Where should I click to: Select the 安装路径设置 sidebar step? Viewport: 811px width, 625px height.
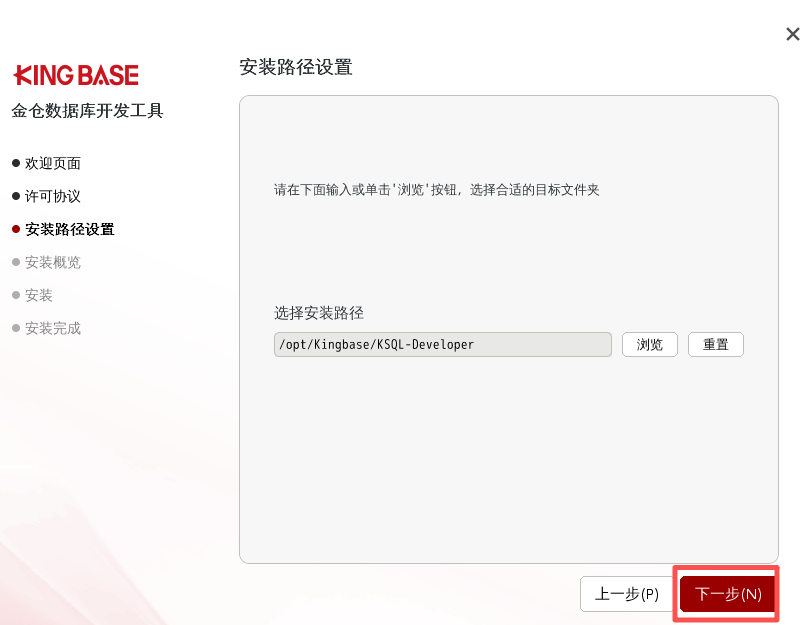[x=70, y=229]
